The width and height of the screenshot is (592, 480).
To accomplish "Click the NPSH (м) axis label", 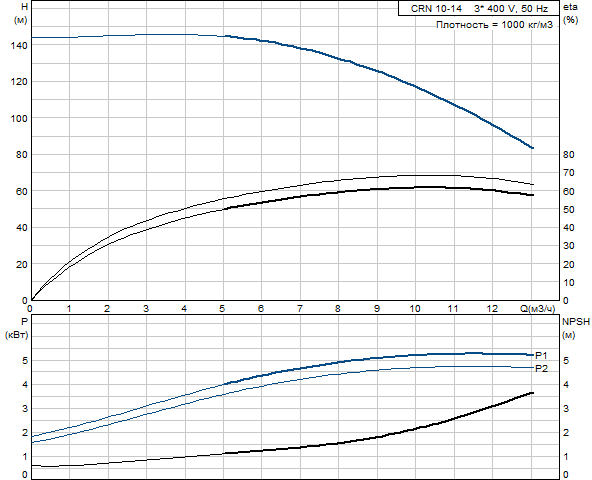I will pyautogui.click(x=576, y=328).
